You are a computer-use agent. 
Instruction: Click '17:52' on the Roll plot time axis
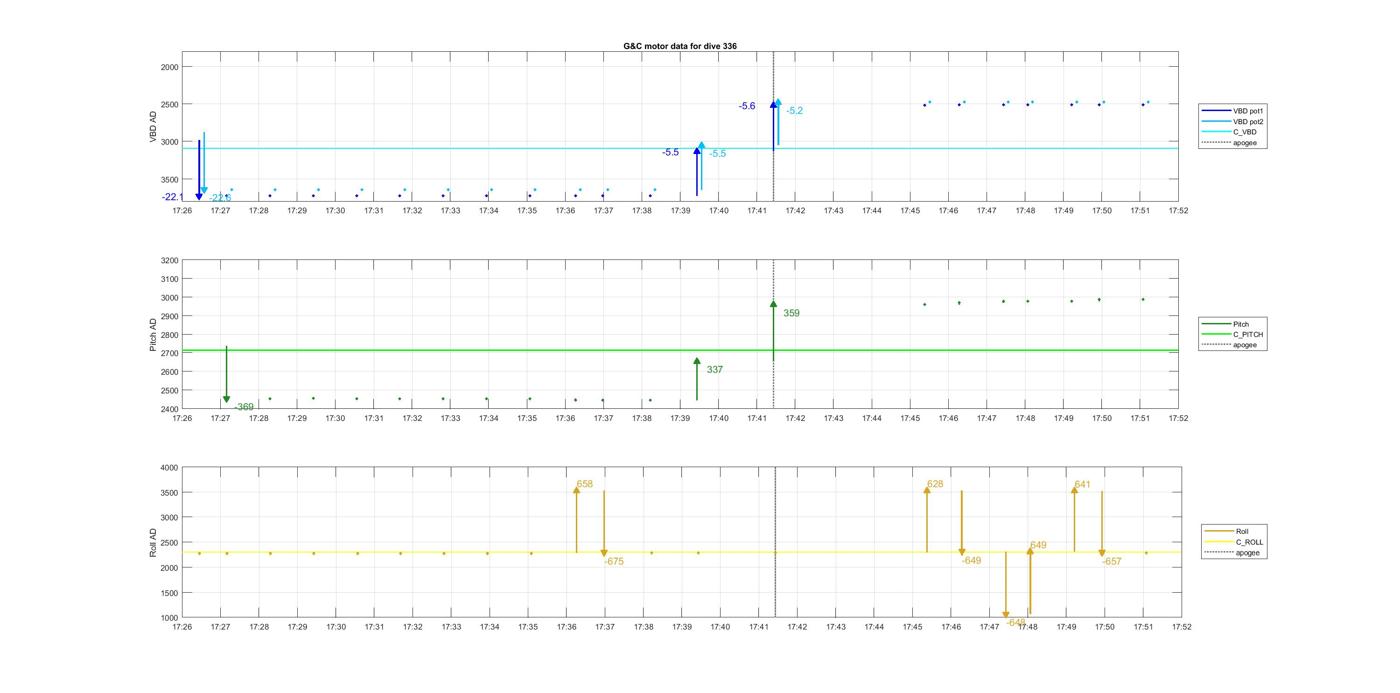click(x=1181, y=627)
